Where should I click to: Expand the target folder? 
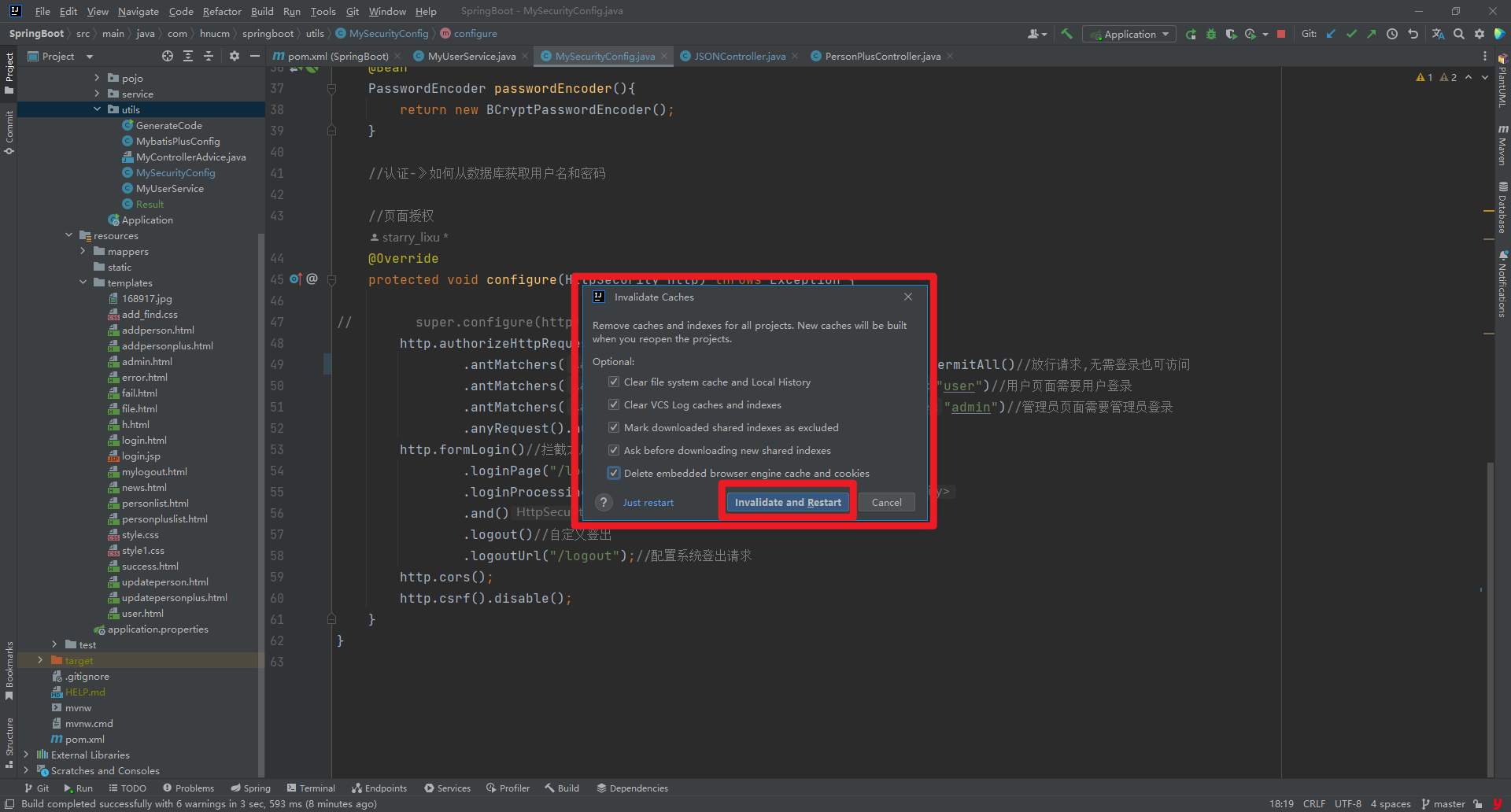(40, 660)
